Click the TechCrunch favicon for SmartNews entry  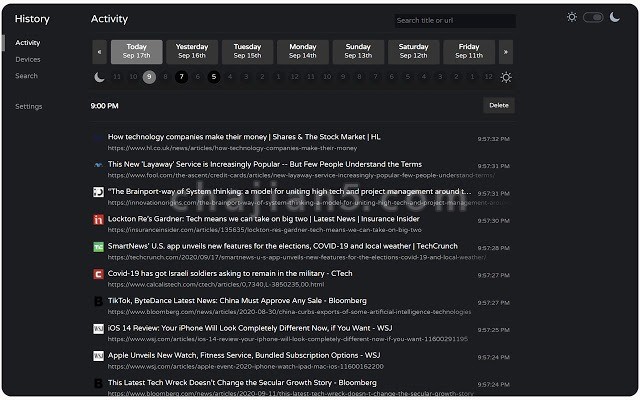click(x=98, y=247)
